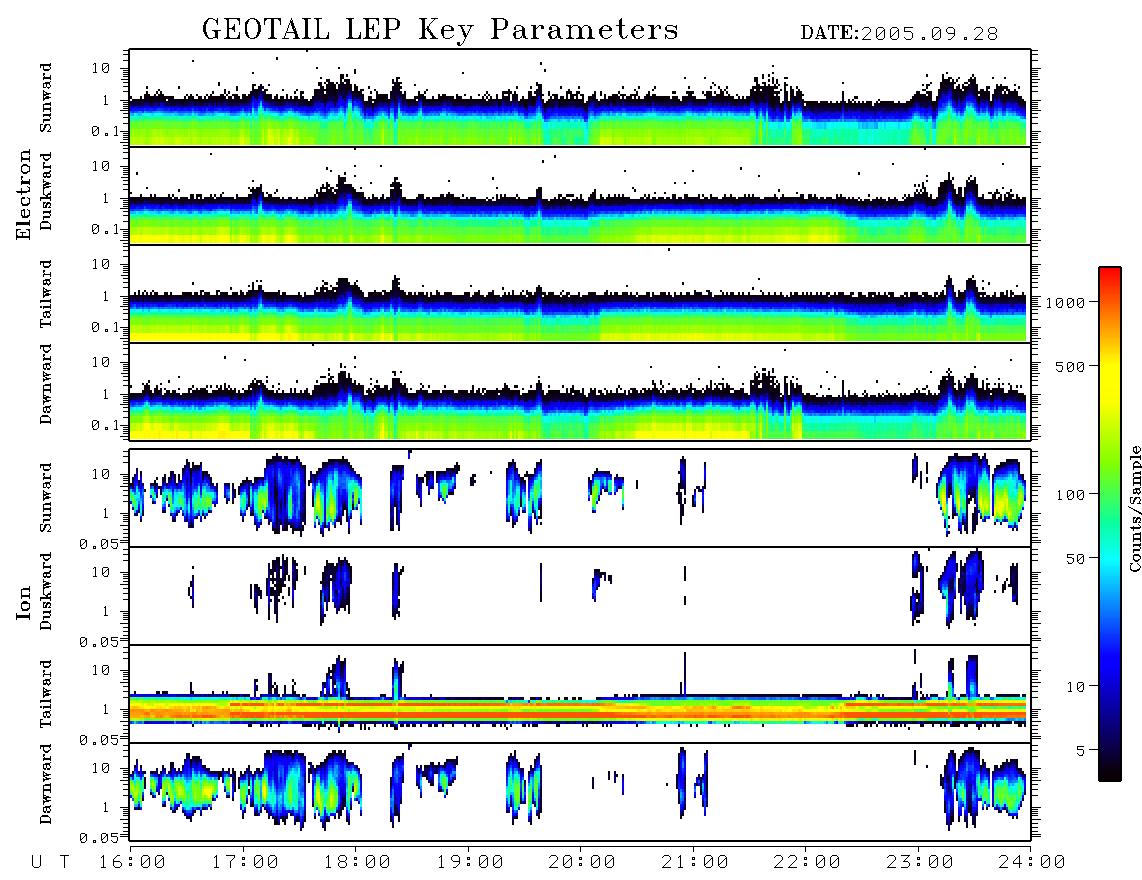Click the Electron Sunward spectrogram panel
Screen dimensions: 1142x880
[x=580, y=98]
